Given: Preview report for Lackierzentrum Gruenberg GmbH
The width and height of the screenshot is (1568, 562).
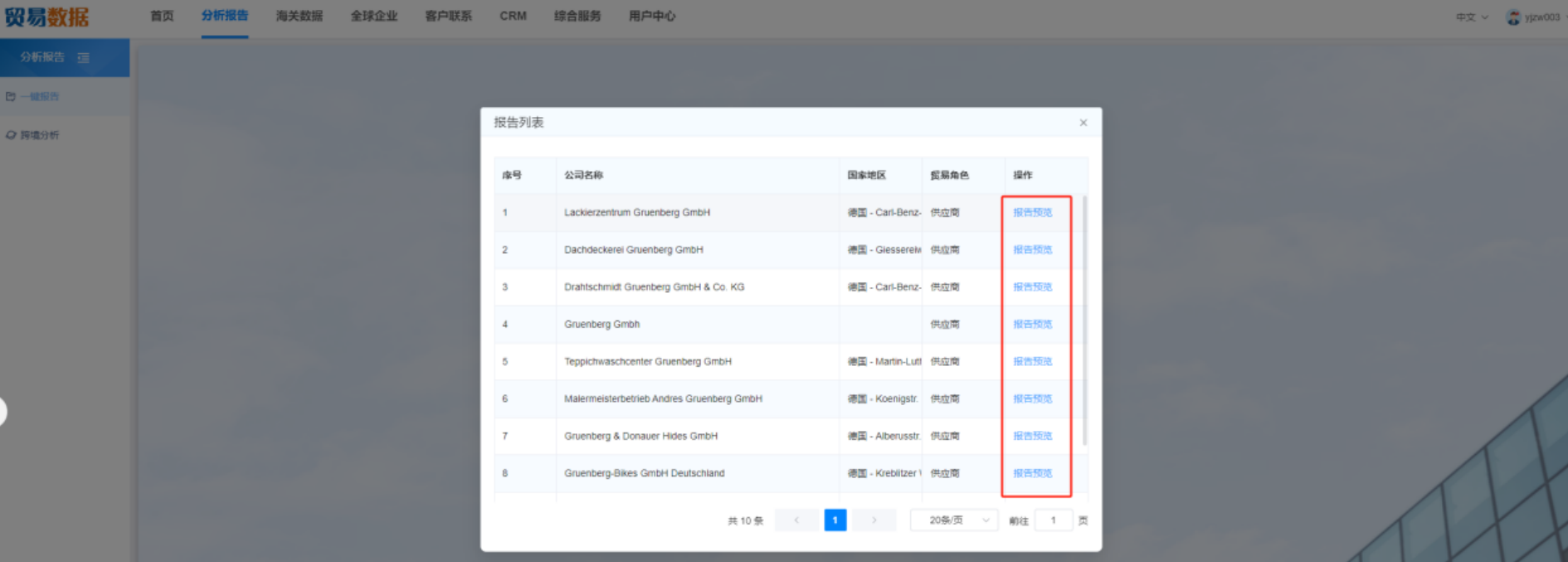Looking at the screenshot, I should pyautogui.click(x=1033, y=213).
